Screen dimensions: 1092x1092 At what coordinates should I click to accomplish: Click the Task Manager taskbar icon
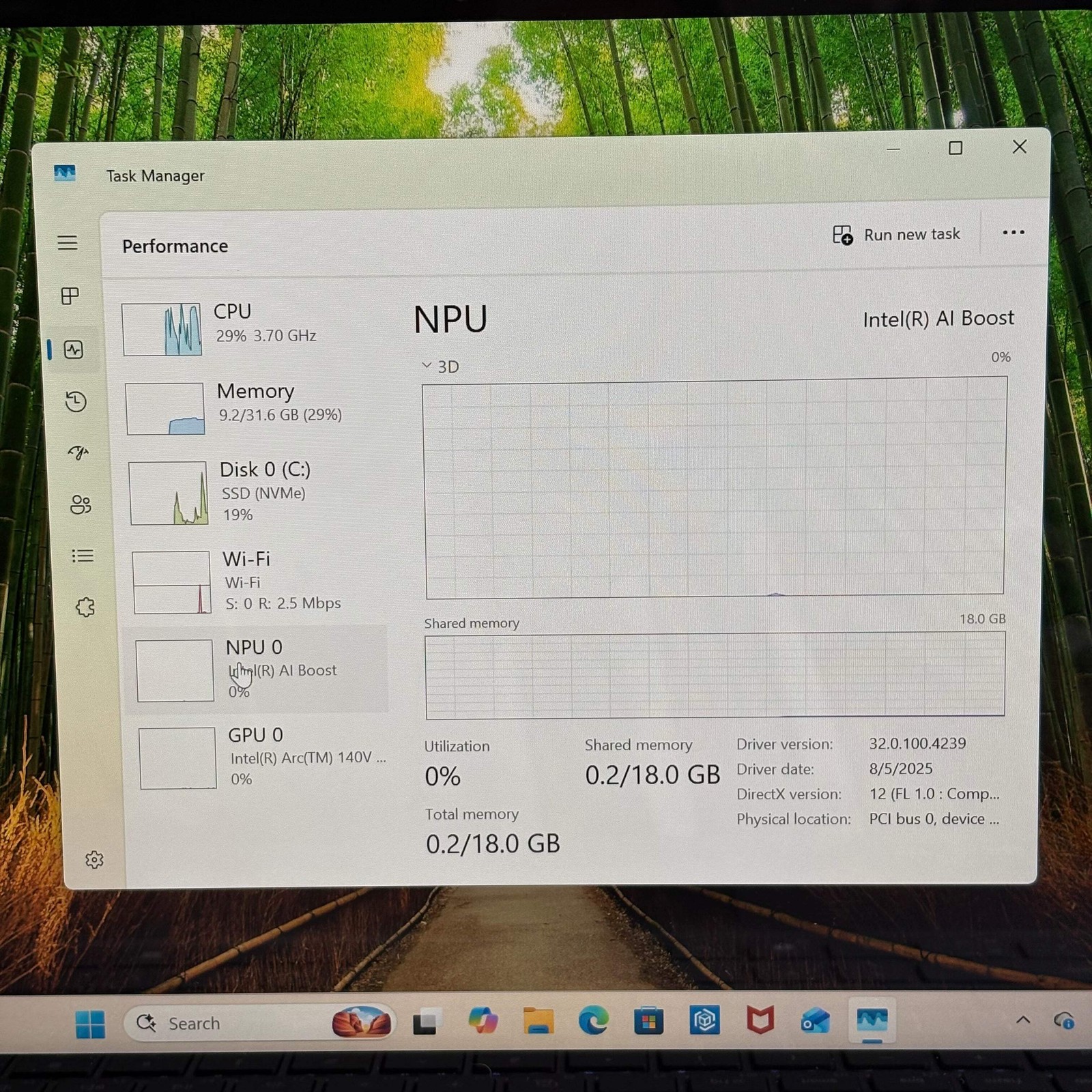point(872,1020)
